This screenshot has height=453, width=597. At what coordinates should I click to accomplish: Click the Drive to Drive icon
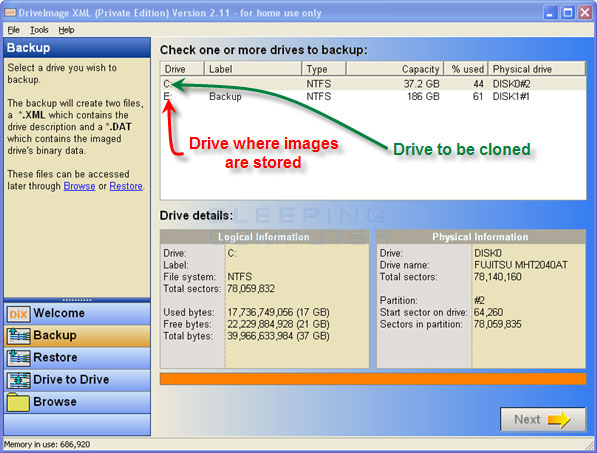18,380
